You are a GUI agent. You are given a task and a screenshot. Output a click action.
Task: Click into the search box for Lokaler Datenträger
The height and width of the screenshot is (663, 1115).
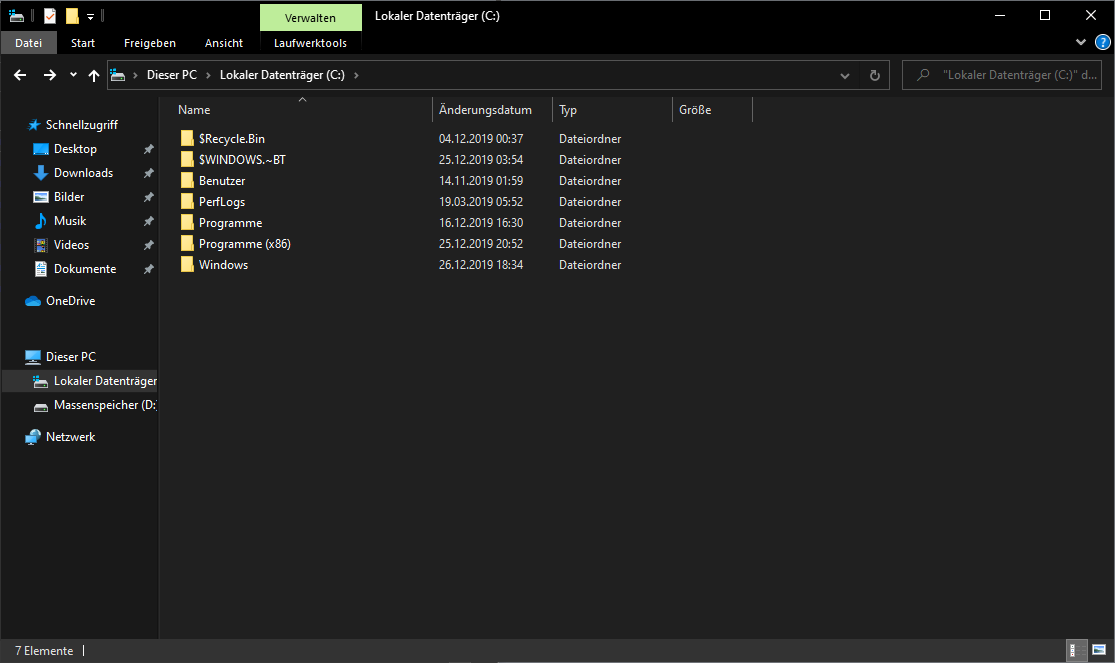pos(1002,75)
